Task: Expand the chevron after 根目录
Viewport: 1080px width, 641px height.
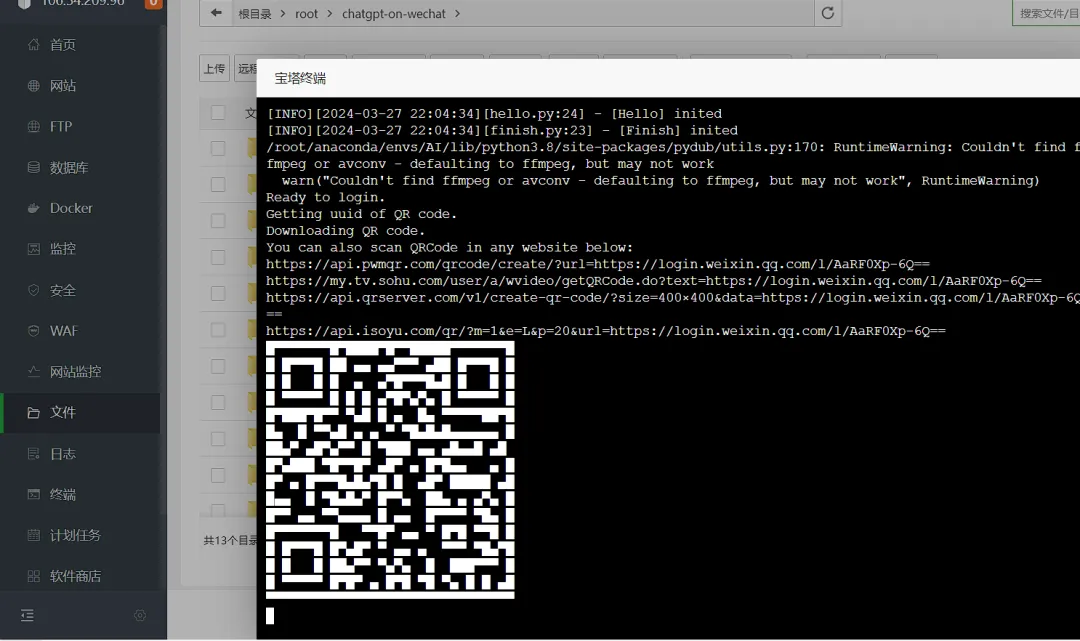Action: (282, 14)
